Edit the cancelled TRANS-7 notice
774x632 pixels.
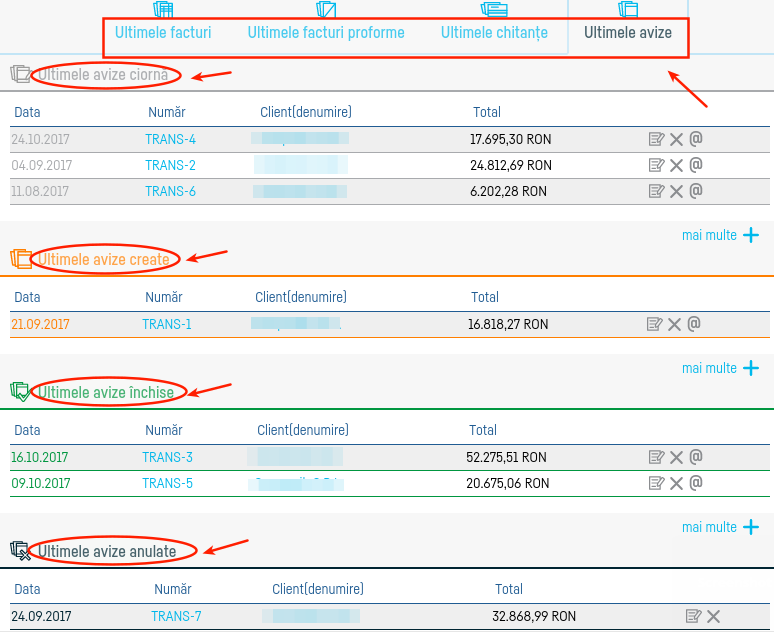tap(694, 617)
